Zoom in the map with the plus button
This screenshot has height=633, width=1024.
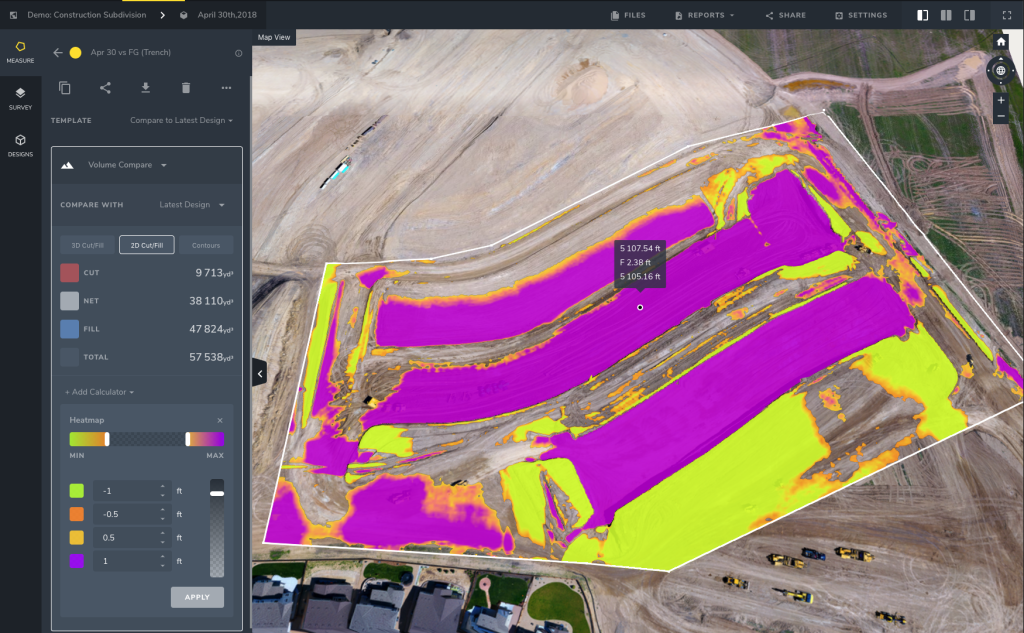[x=1001, y=101]
